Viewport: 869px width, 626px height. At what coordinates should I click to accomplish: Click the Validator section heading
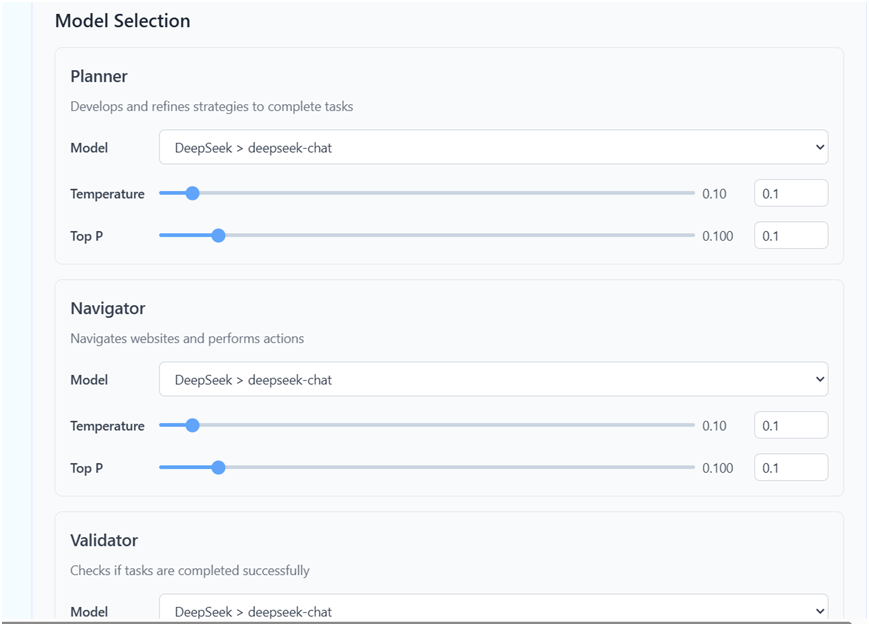[104, 540]
